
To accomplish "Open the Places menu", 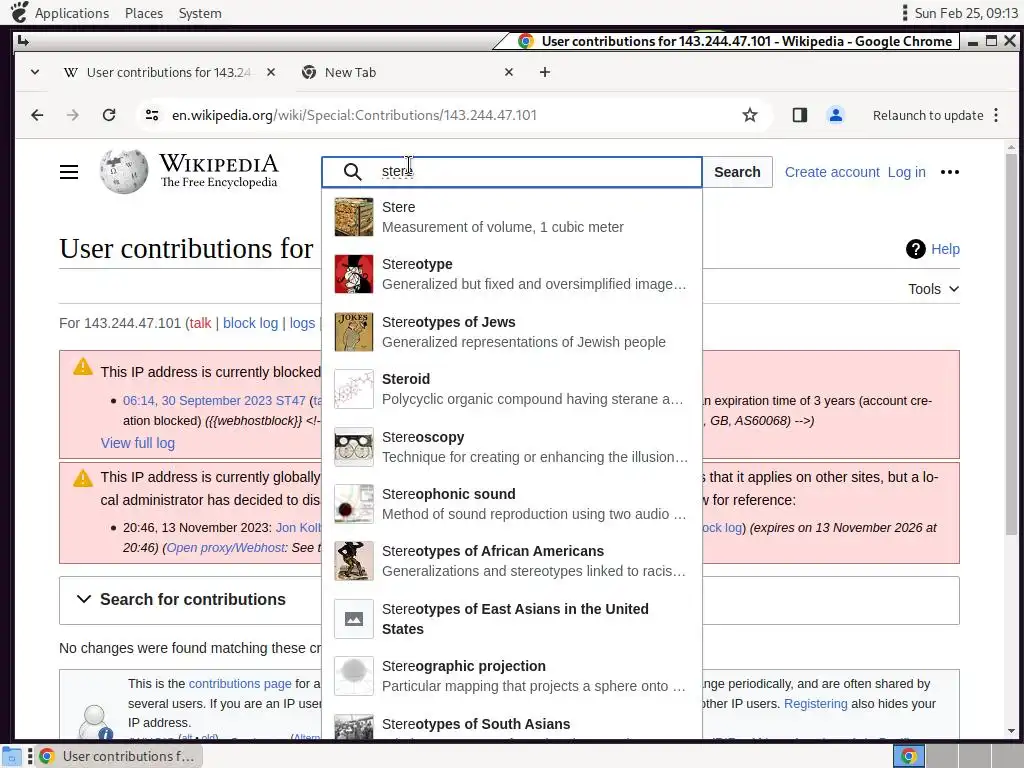I will (144, 13).
